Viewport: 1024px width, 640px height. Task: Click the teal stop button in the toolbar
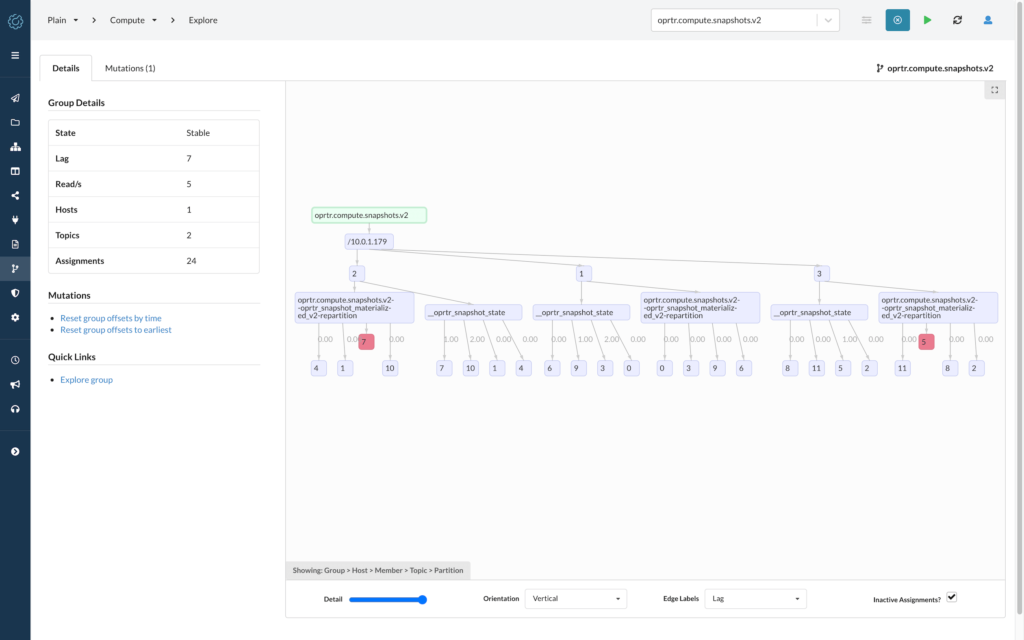897,19
